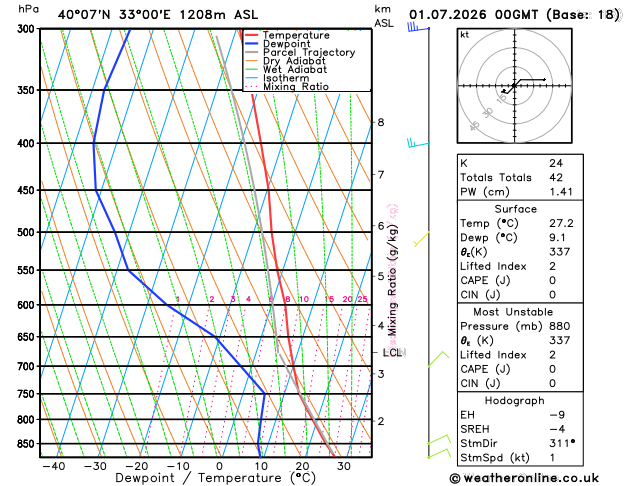Screen dimensions: 629x486
Task: Click the Hodograph section heading
Action: point(514,401)
